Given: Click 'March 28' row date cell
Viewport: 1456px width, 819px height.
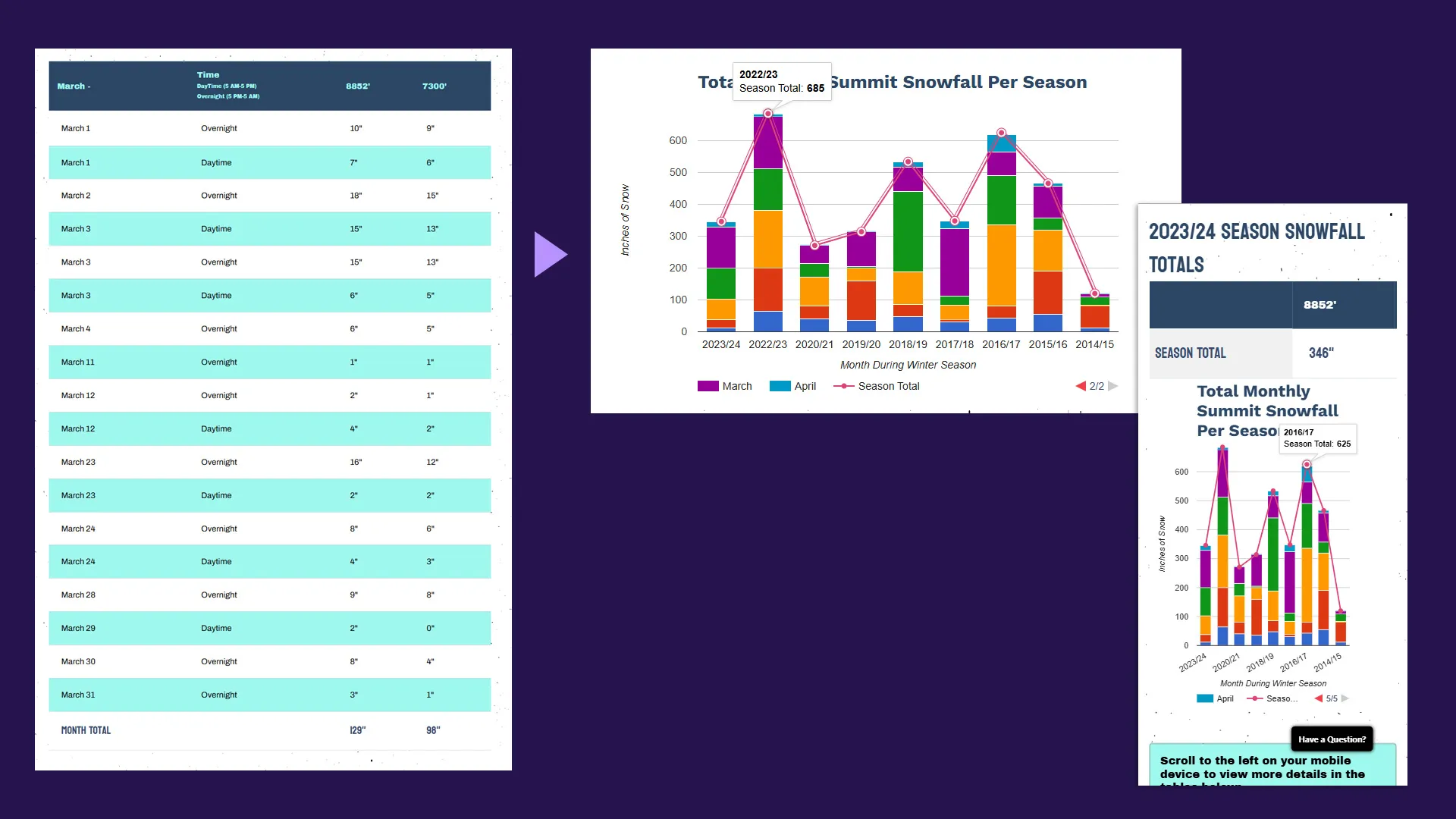Looking at the screenshot, I should (x=78, y=595).
